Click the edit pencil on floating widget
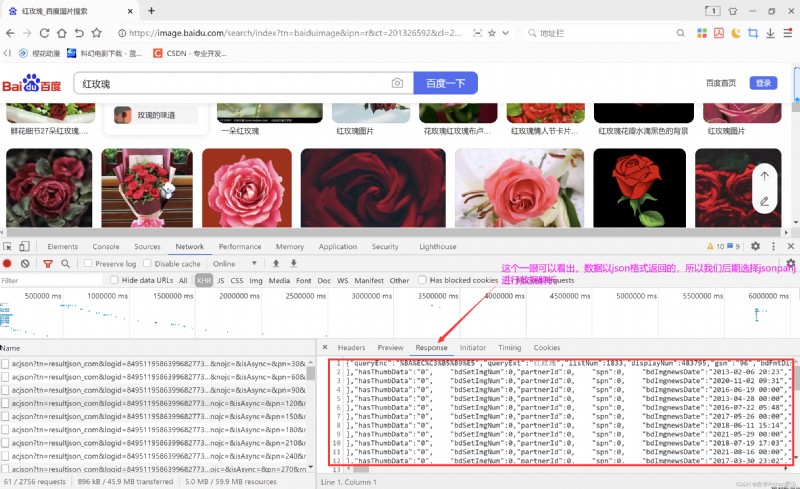Screen dimensions: 800x489 click(x=764, y=201)
